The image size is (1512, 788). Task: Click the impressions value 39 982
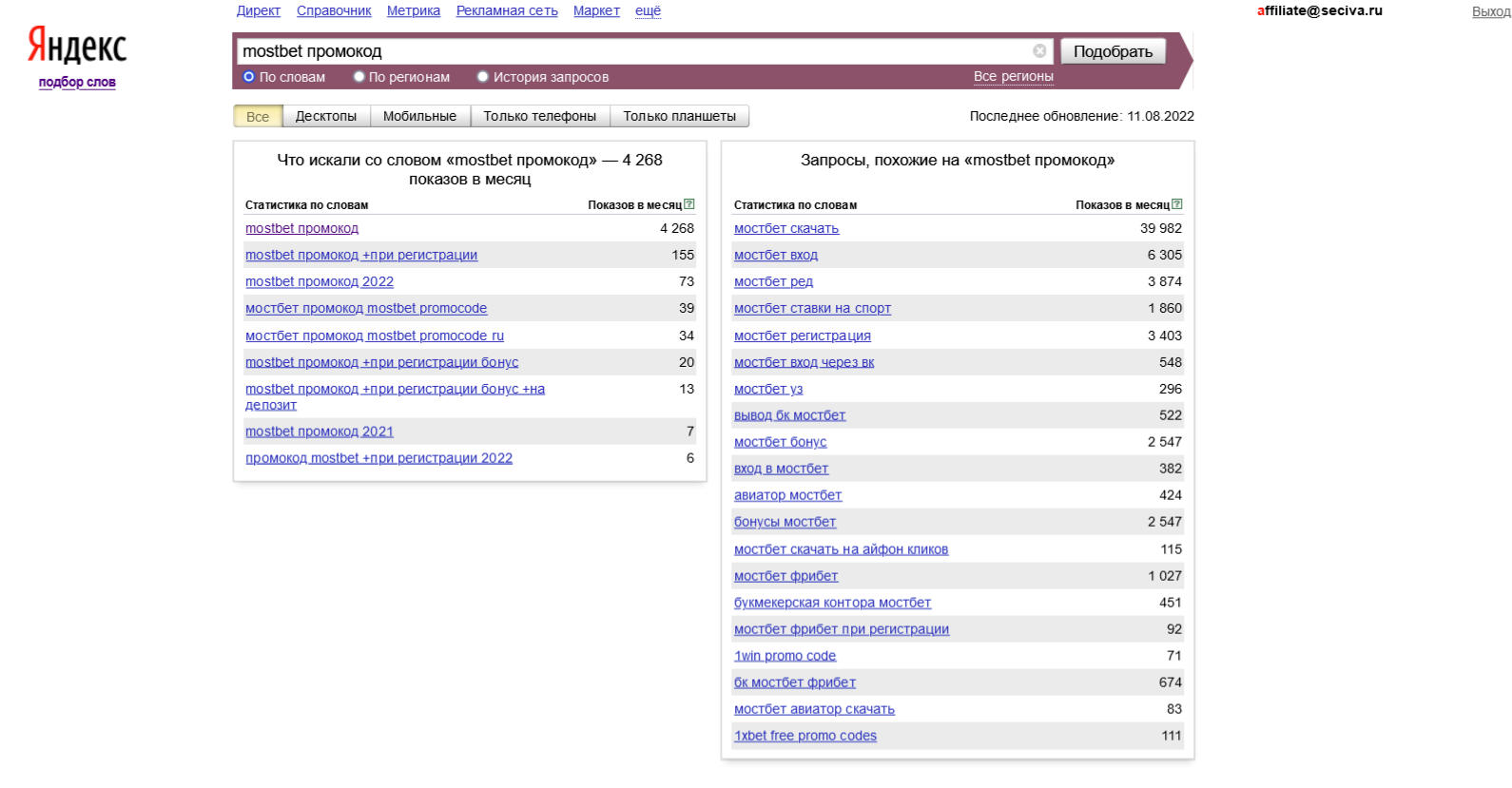1161,228
